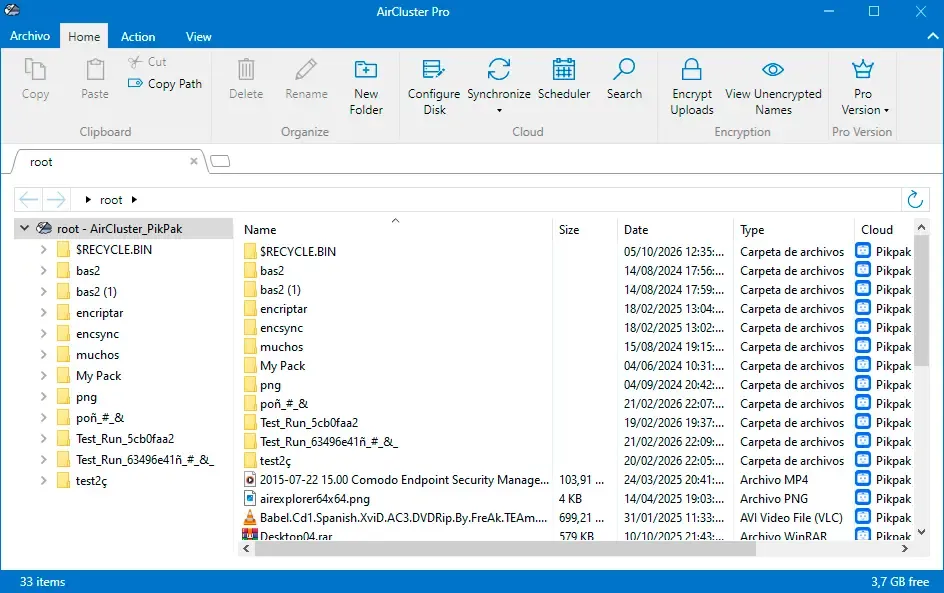Click the PNG icon of airexplorer64x64.png
Viewport: 944px width, 593px height.
[250, 498]
